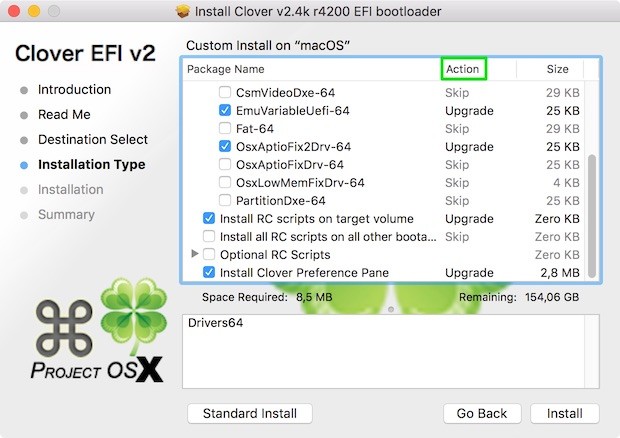Close the installer window with red button

14,11
